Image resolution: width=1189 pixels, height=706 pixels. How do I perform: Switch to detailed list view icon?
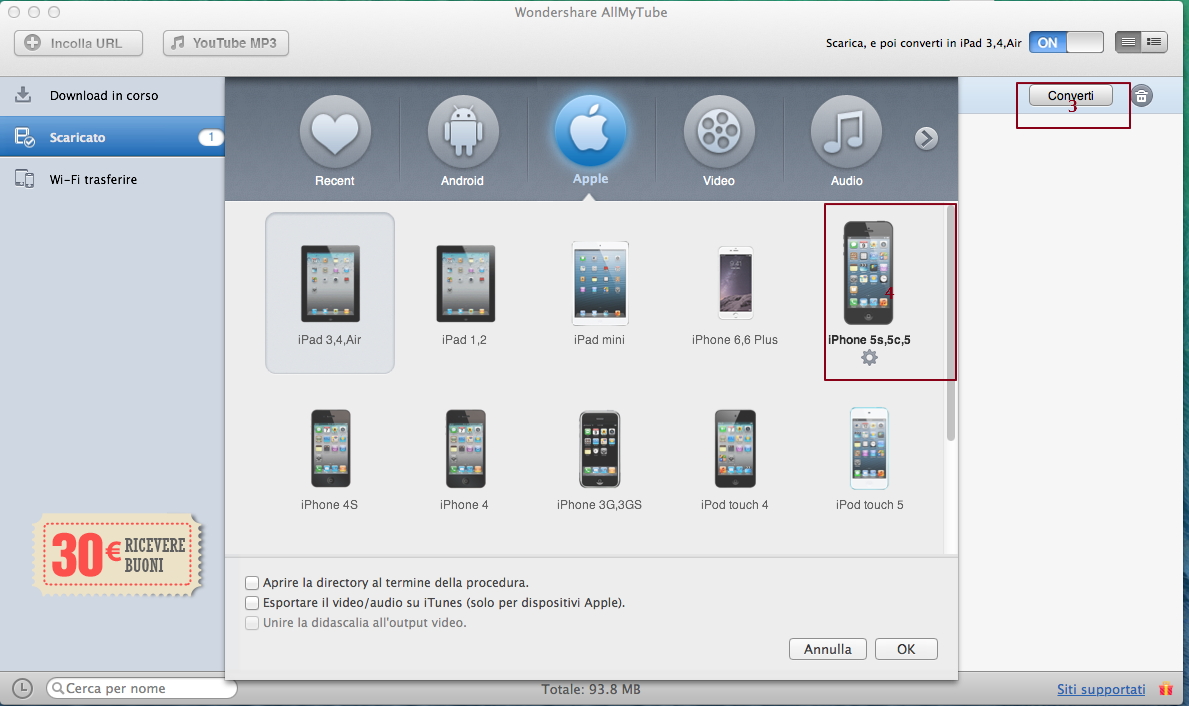pos(1154,42)
